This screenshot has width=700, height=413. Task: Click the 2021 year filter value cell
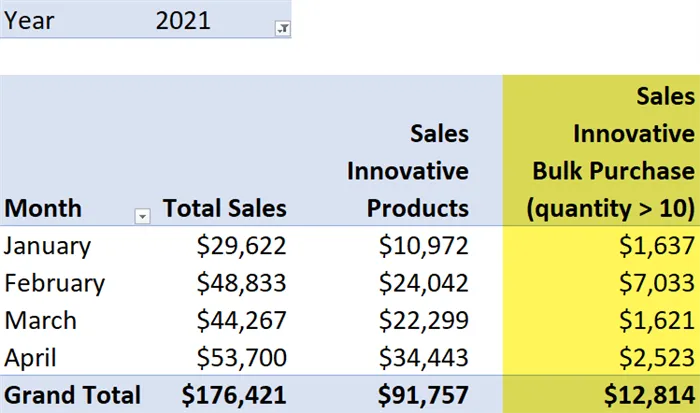183,20
